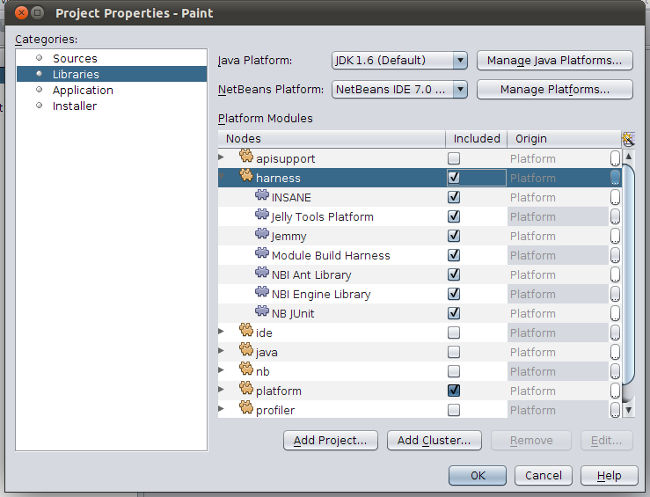Uncheck the Jelly Tools Platform checkbox
Screen dimensions: 650x497
pos(454,217)
